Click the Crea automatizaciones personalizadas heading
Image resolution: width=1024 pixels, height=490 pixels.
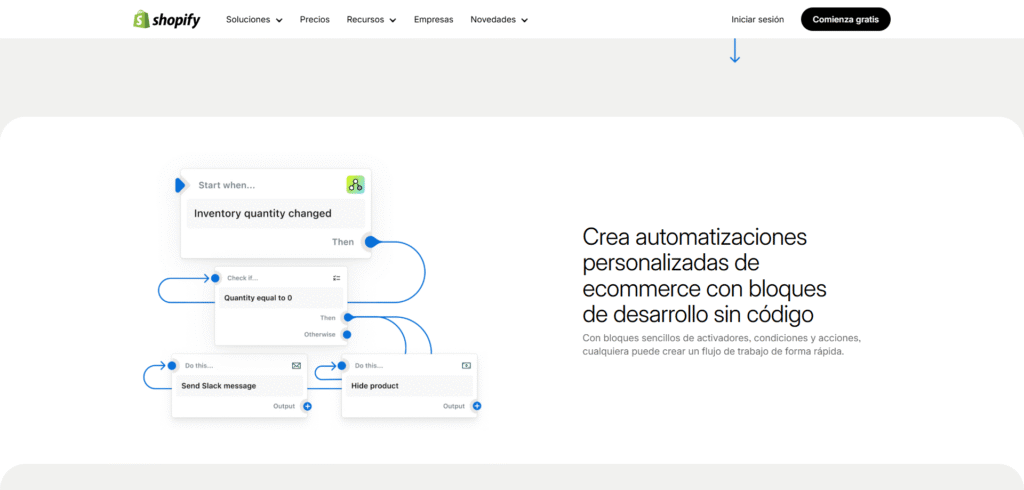(x=705, y=275)
